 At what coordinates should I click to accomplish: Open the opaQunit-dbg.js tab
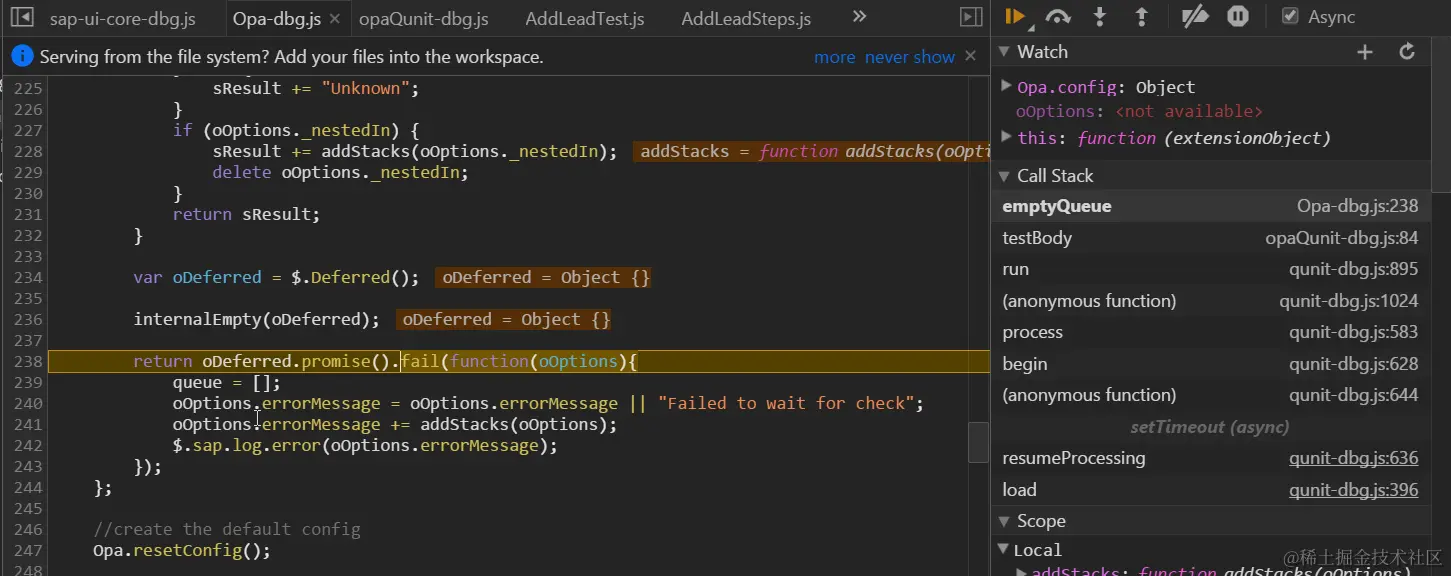tap(424, 19)
